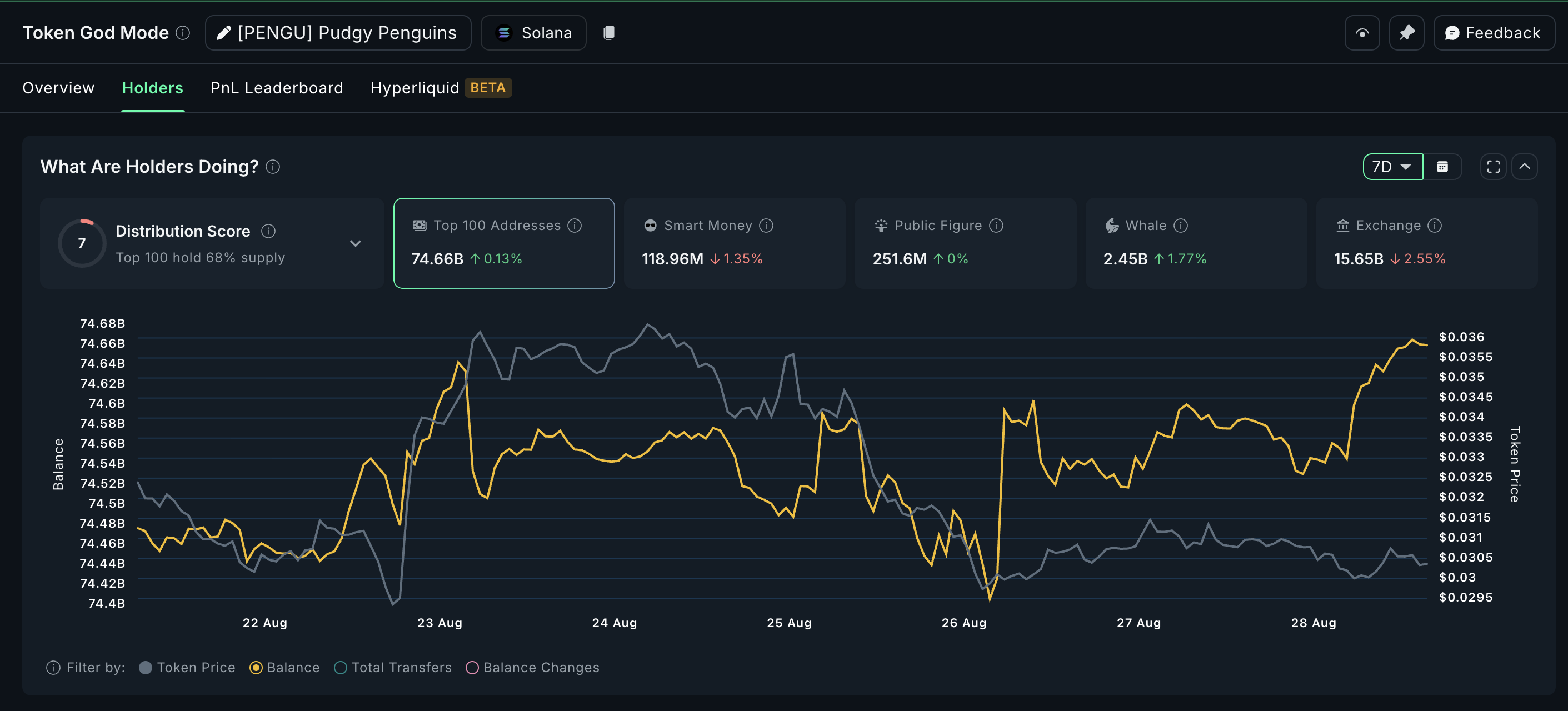1568x711 pixels.
Task: Open the 7D timeframe dropdown
Action: 1392,167
